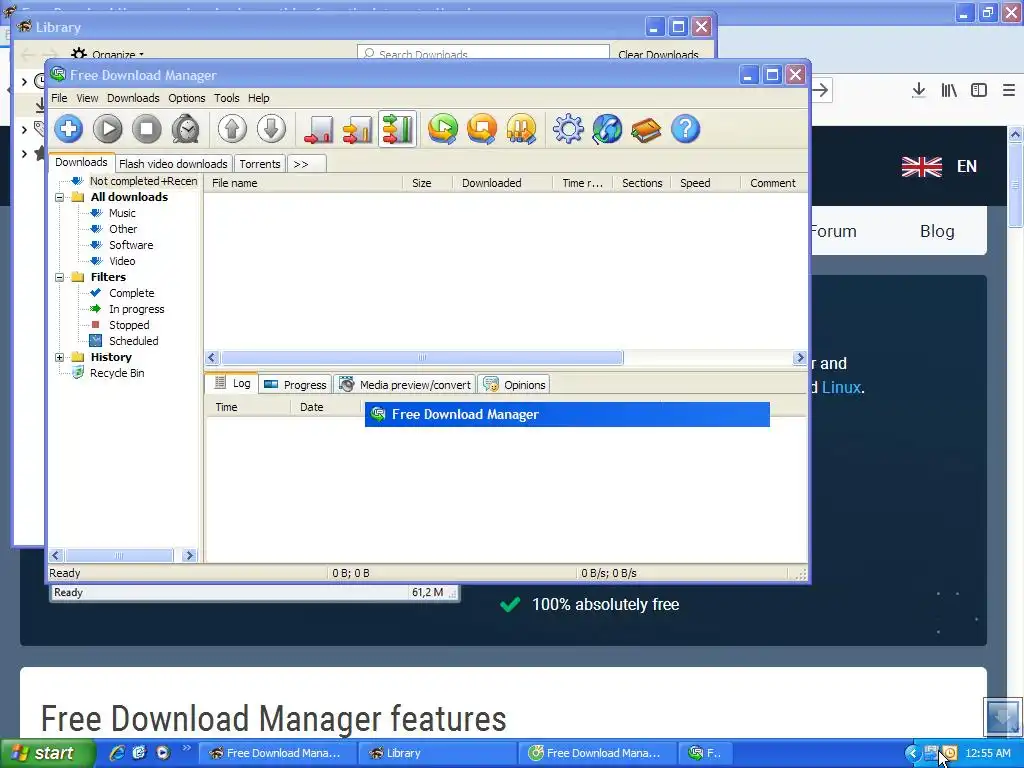Switch to the Torrents tab
Image resolution: width=1024 pixels, height=768 pixels.
(260, 164)
